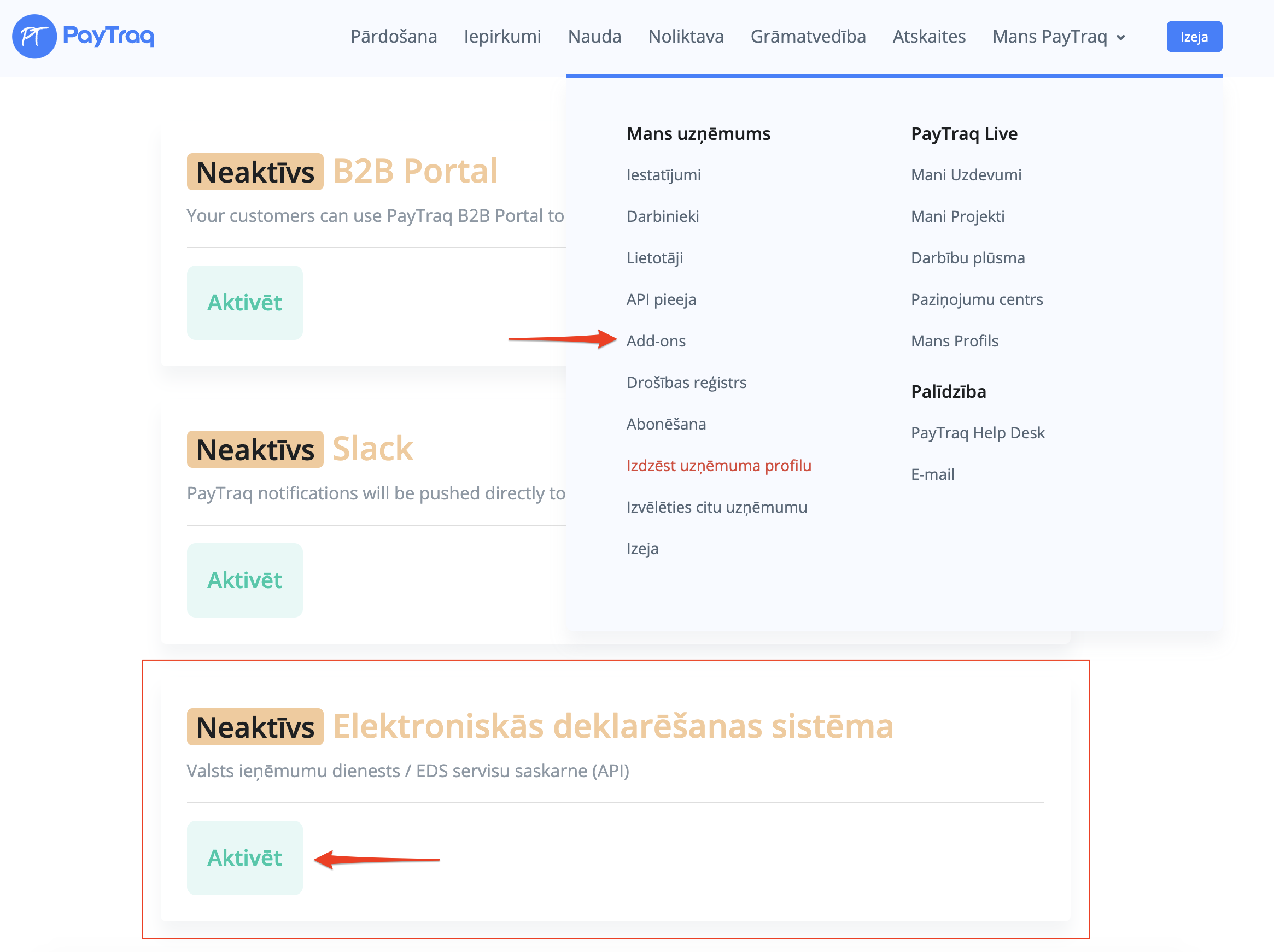Open Iestatījumi under Mans uzņēmums
This screenshot has width=1274, height=952.
(x=663, y=174)
